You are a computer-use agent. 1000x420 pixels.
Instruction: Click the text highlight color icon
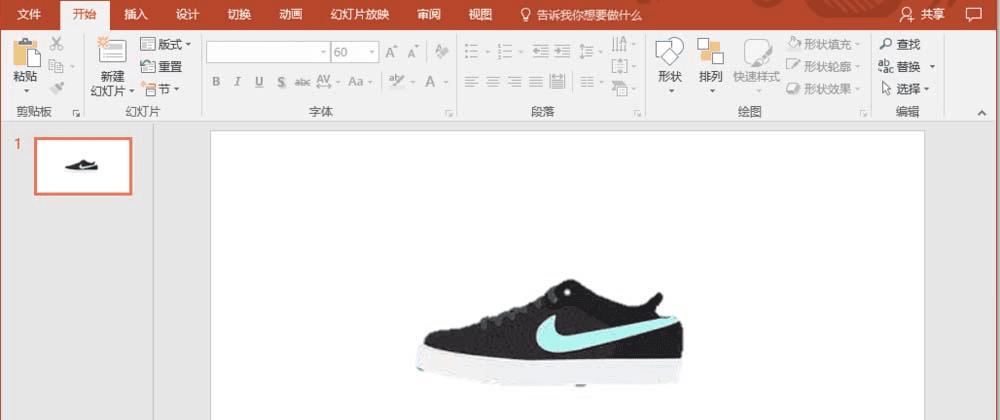[397, 82]
